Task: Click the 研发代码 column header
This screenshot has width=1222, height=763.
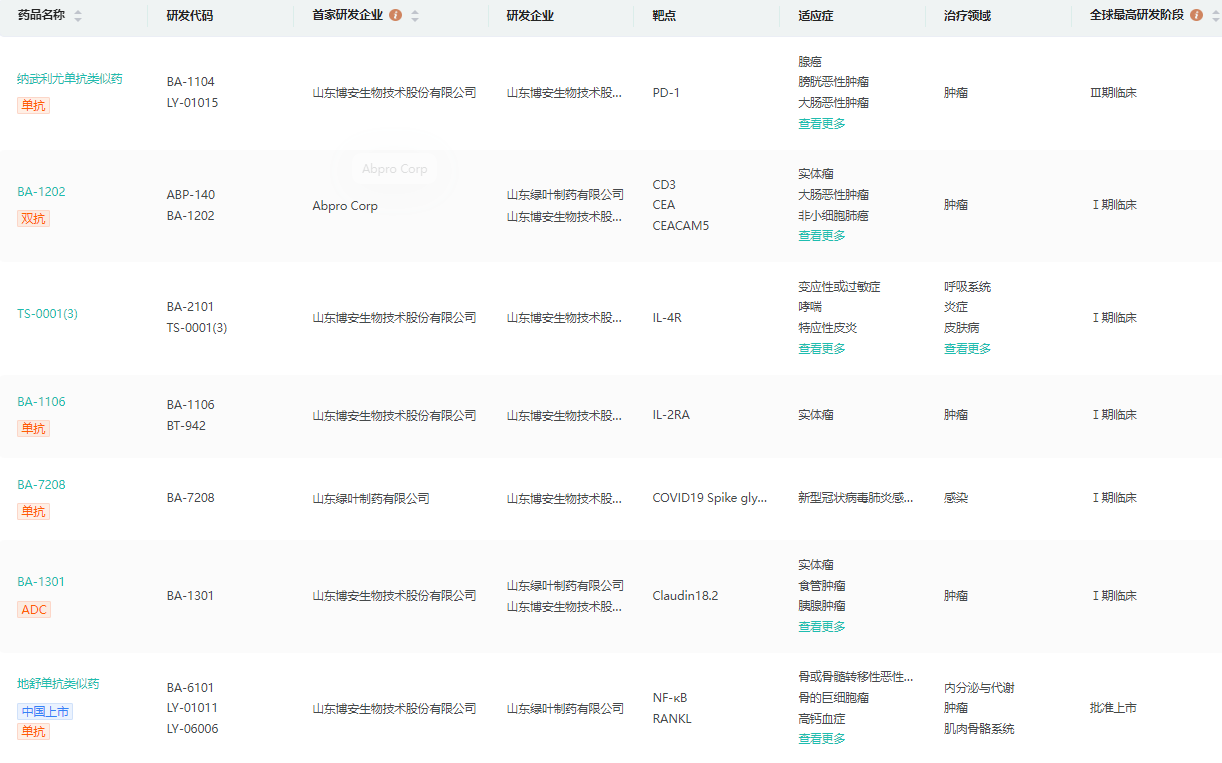Action: (190, 16)
